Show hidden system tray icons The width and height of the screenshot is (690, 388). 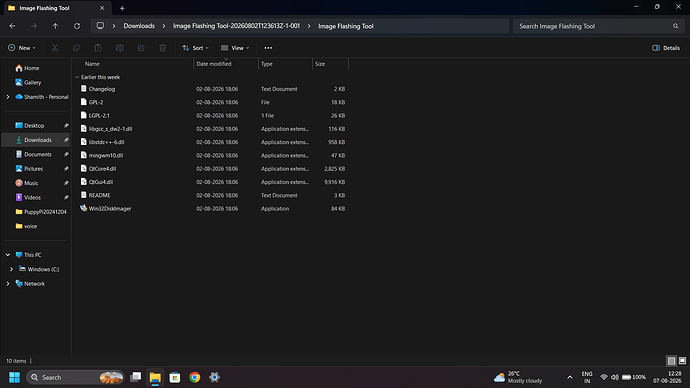tap(570, 377)
